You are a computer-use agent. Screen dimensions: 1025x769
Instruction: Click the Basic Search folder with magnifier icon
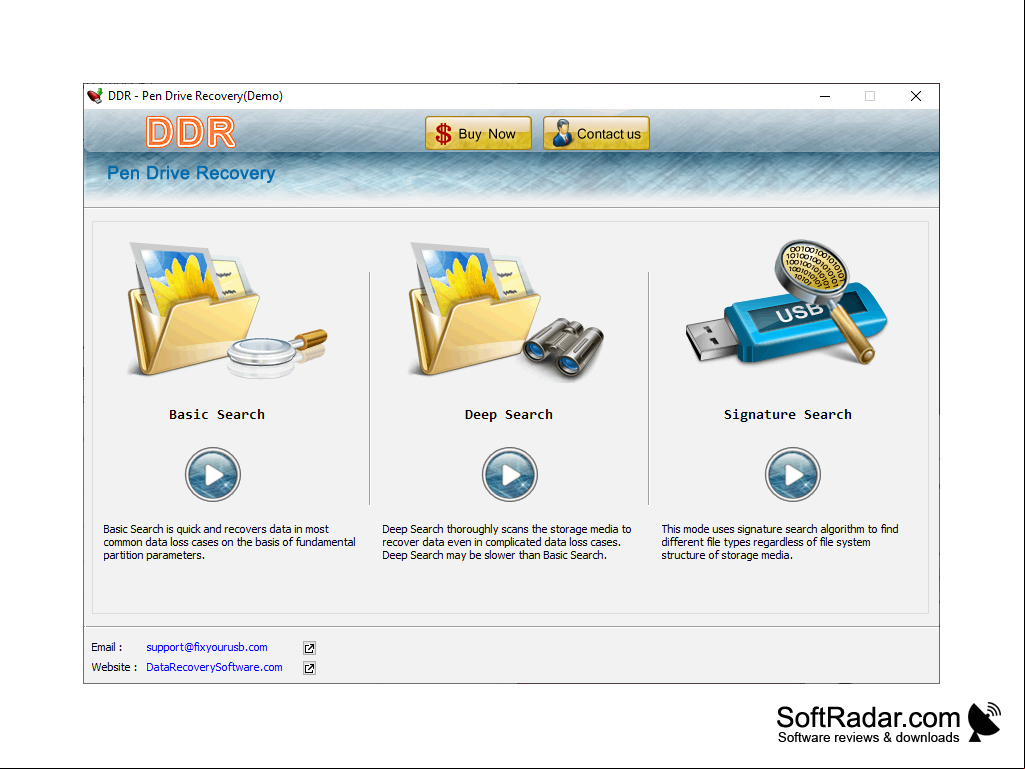tap(226, 311)
